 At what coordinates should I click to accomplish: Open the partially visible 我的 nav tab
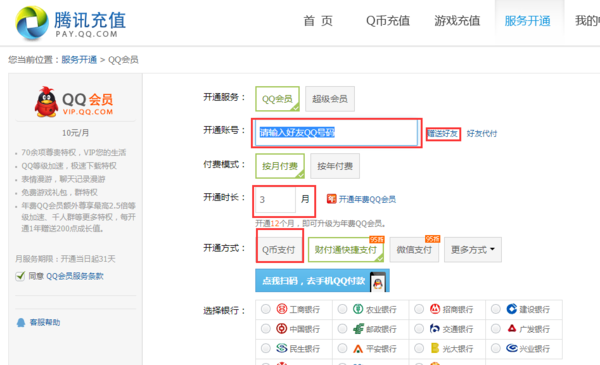(587, 21)
